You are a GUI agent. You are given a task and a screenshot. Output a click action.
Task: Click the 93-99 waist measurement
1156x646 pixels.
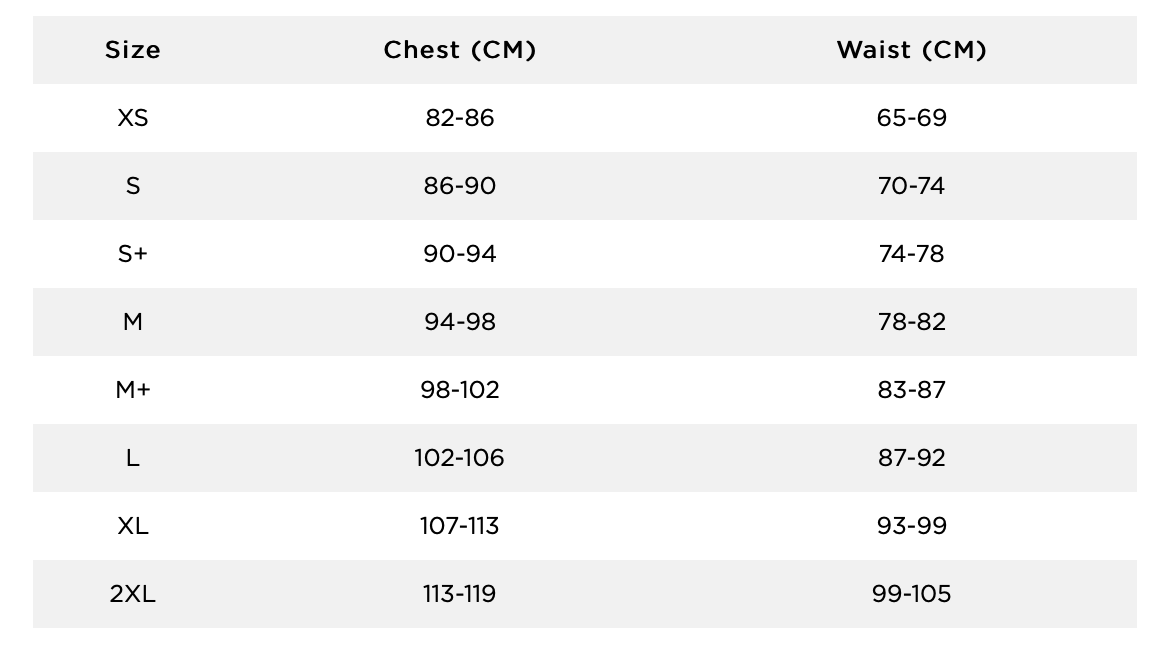pyautogui.click(x=911, y=526)
